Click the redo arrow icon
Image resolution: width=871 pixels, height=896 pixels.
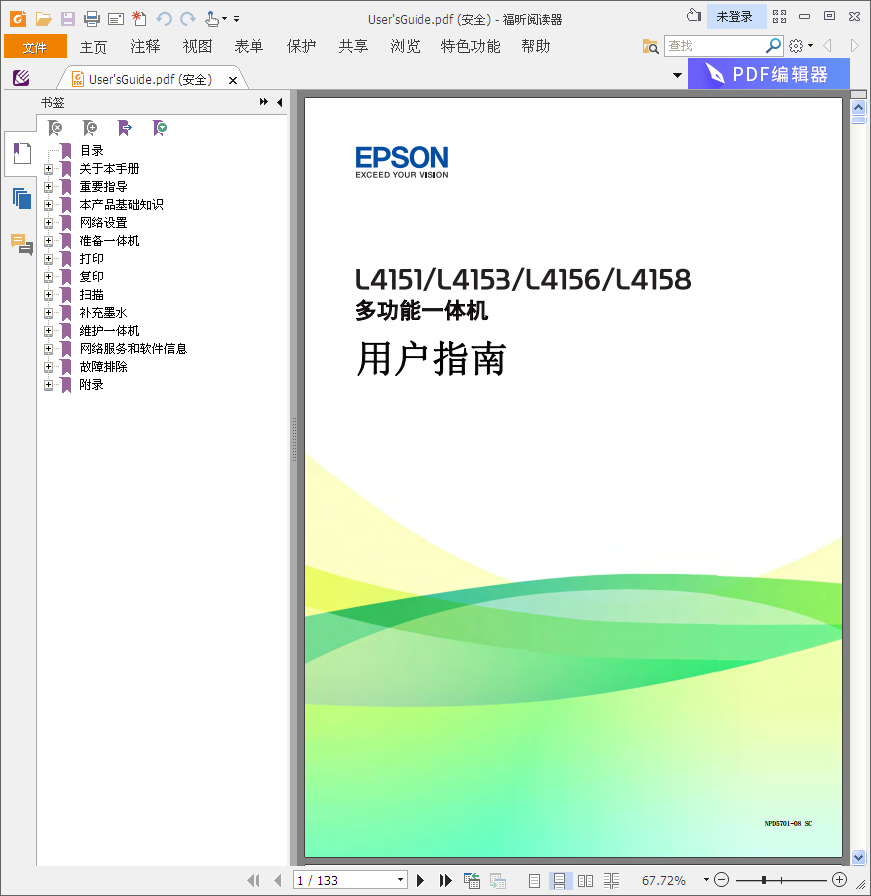188,19
